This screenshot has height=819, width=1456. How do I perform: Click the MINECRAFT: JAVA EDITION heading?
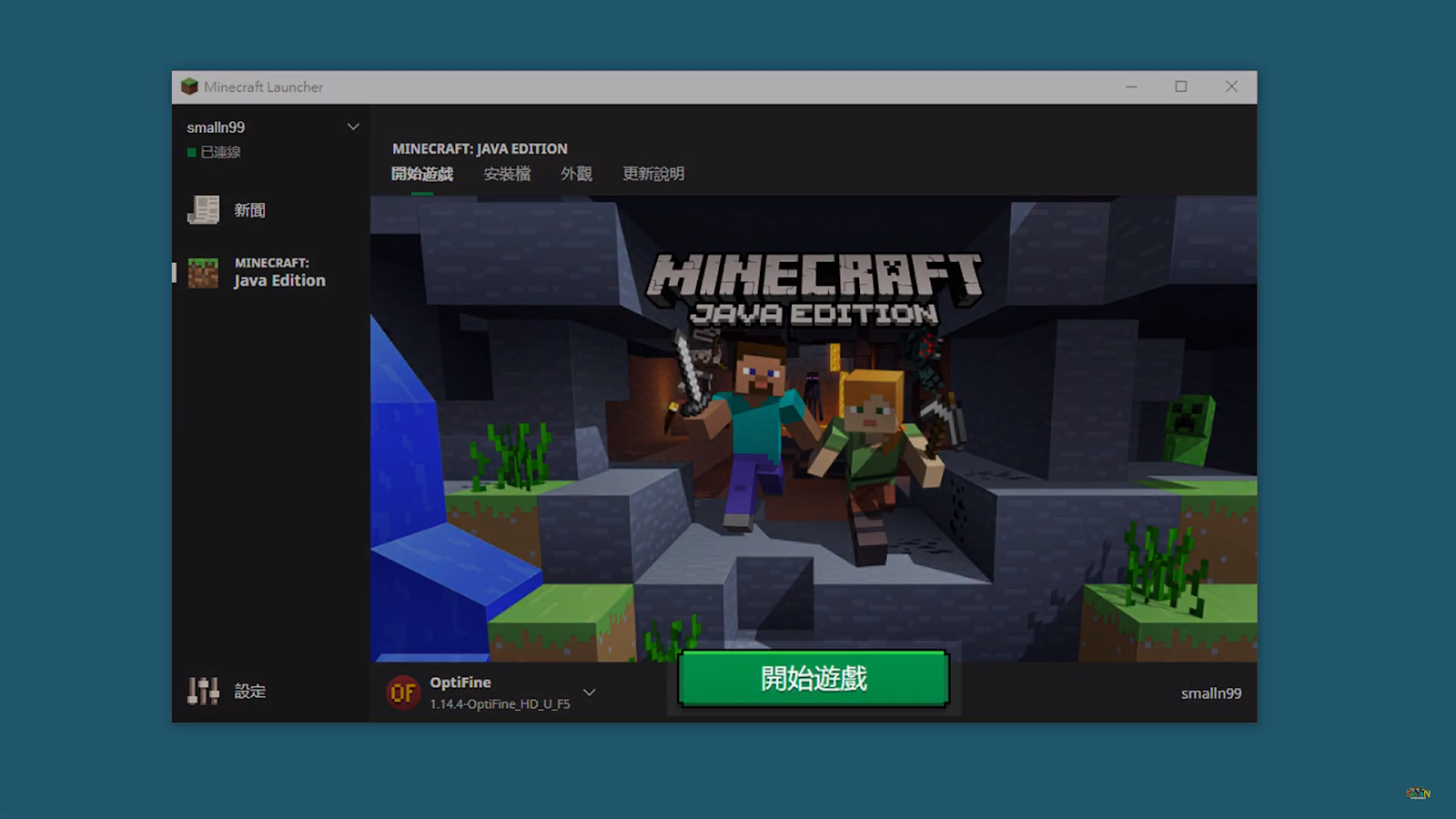(480, 148)
